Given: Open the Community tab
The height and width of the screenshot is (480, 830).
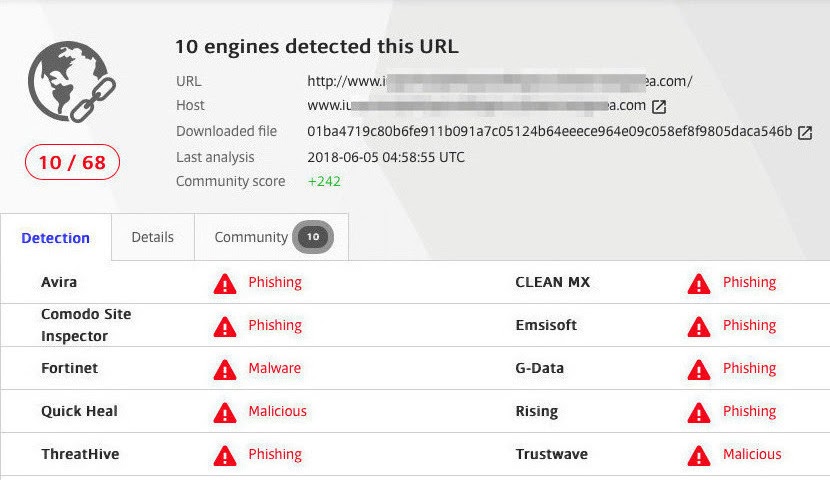Looking at the screenshot, I should [251, 237].
